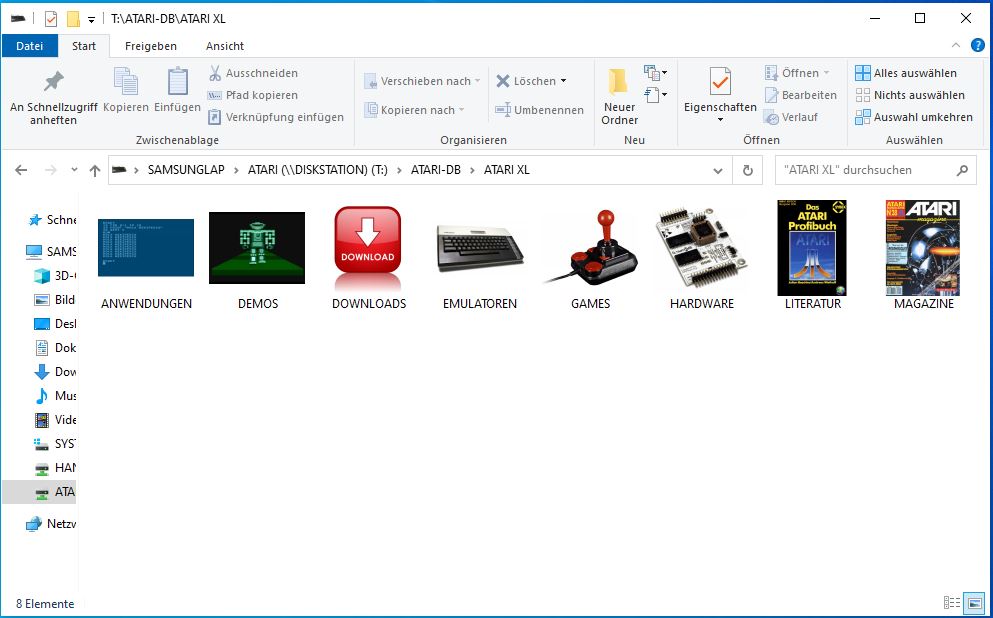Open Dokumente in the navigation pane

pos(55,348)
